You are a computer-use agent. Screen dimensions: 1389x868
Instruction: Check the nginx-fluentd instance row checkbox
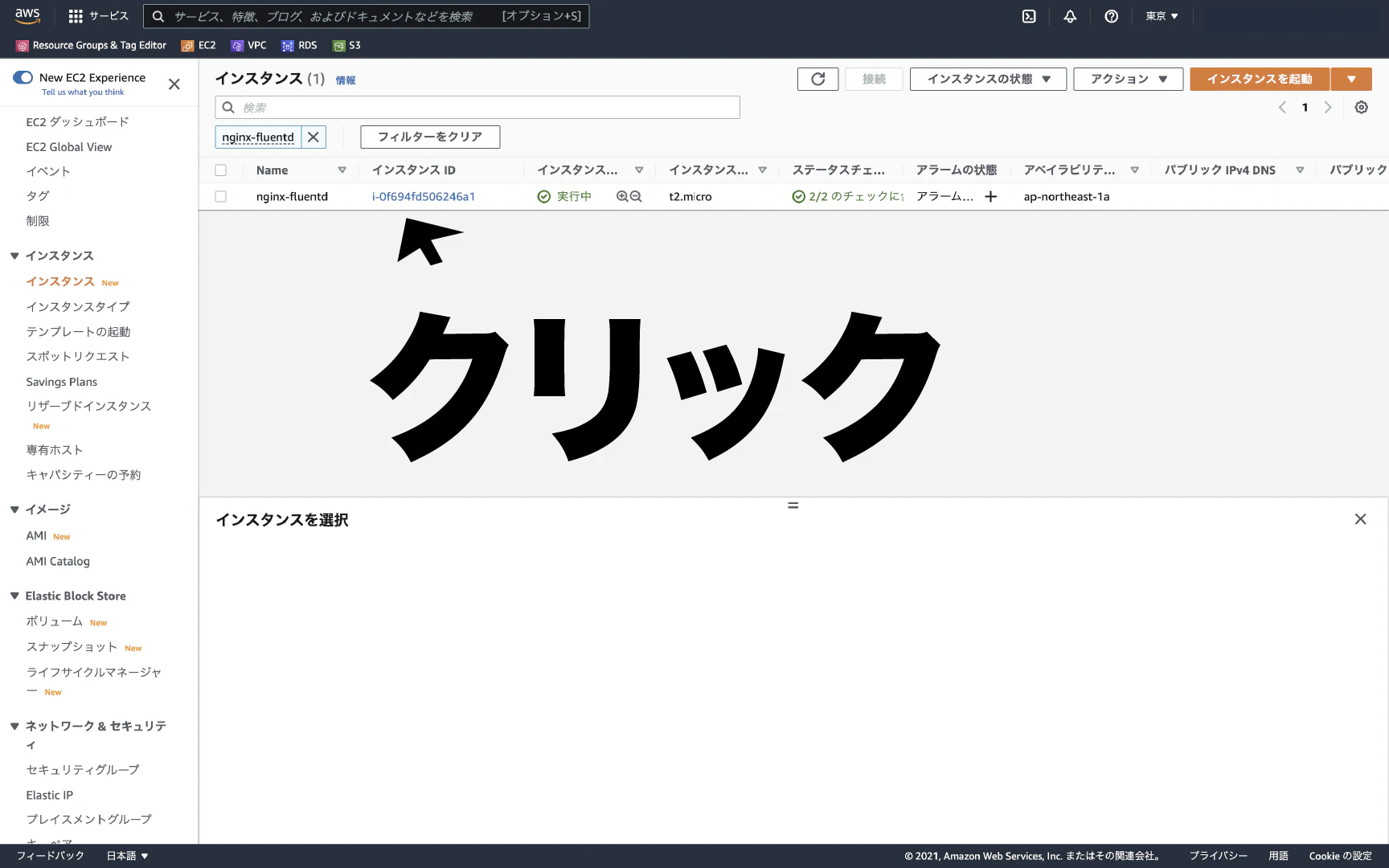click(220, 196)
